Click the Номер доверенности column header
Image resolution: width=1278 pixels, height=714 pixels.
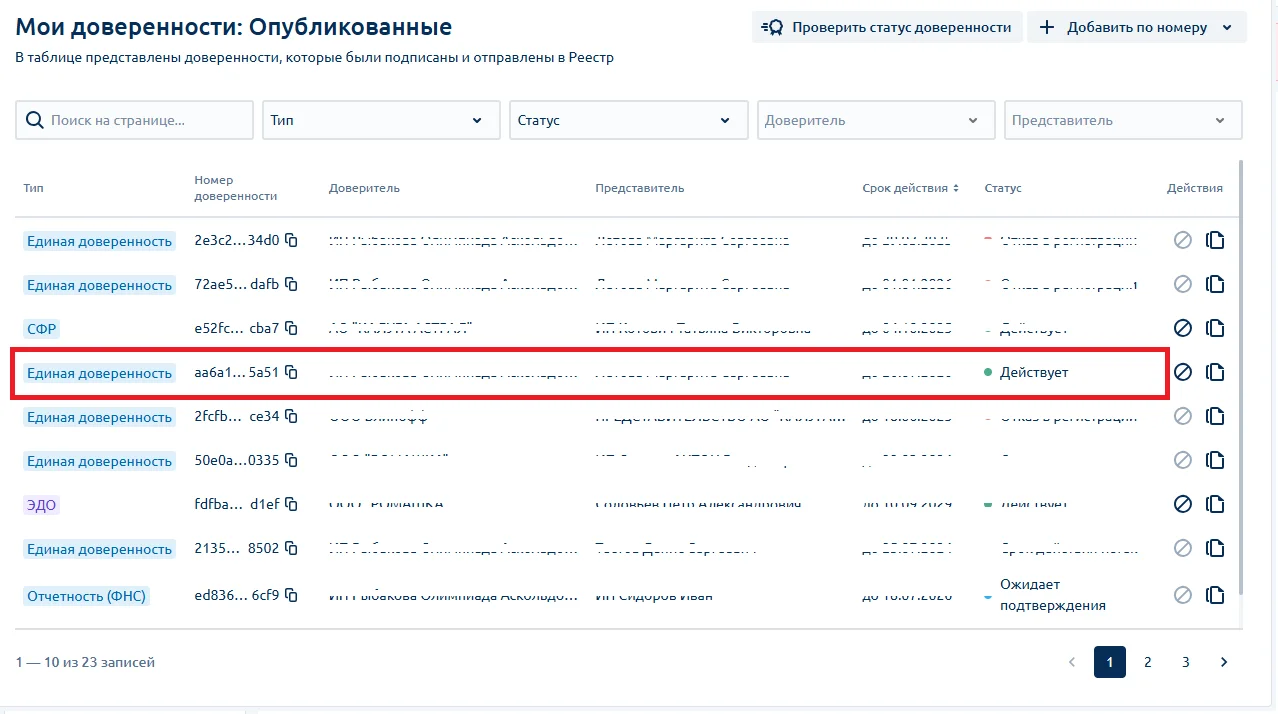235,188
